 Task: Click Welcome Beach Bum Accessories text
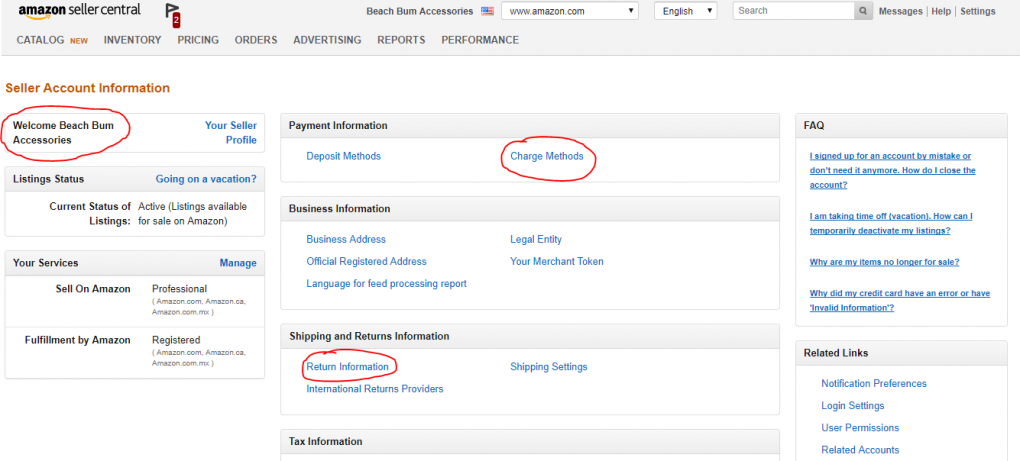click(63, 133)
